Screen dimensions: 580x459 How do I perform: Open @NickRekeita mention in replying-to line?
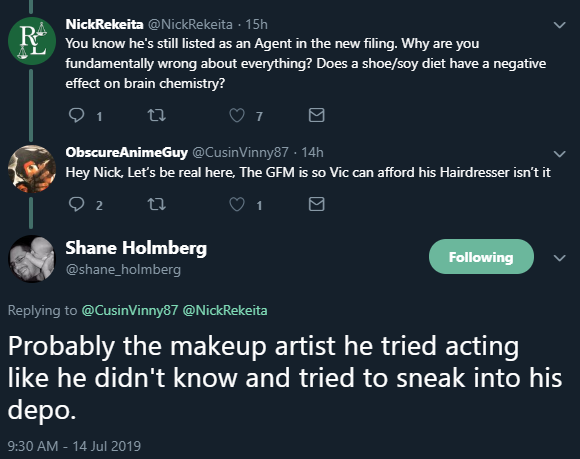tap(225, 310)
